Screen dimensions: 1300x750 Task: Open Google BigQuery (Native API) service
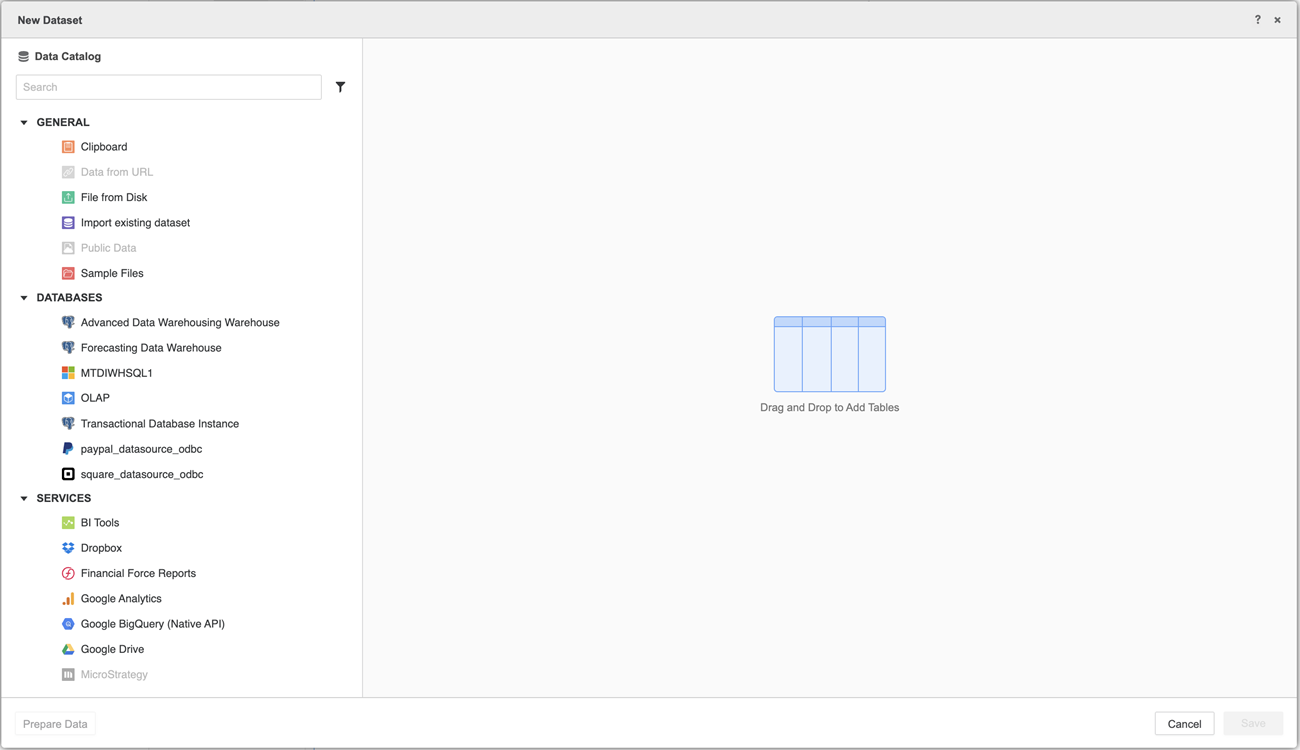pos(153,624)
